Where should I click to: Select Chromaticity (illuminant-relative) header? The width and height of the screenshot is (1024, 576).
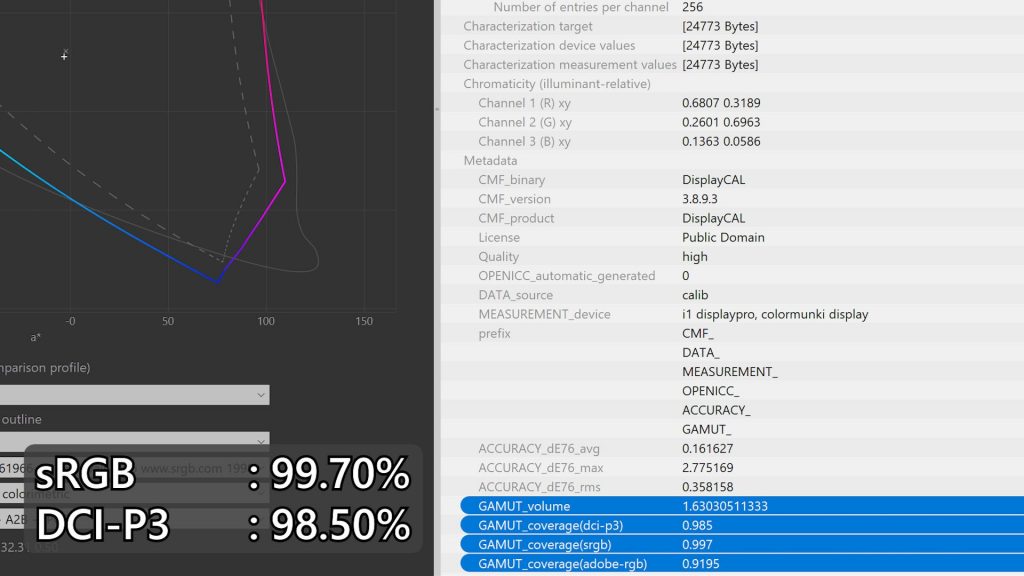(557, 84)
